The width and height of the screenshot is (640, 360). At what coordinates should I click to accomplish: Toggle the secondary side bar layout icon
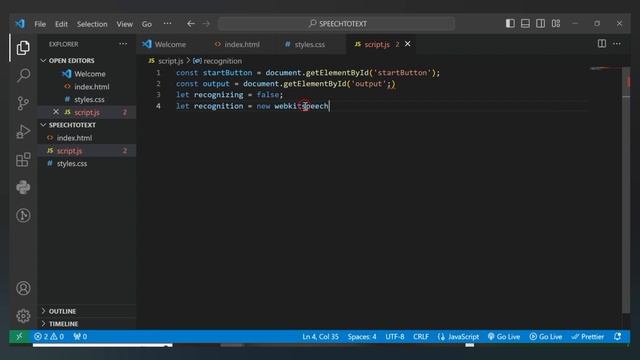tap(540, 23)
